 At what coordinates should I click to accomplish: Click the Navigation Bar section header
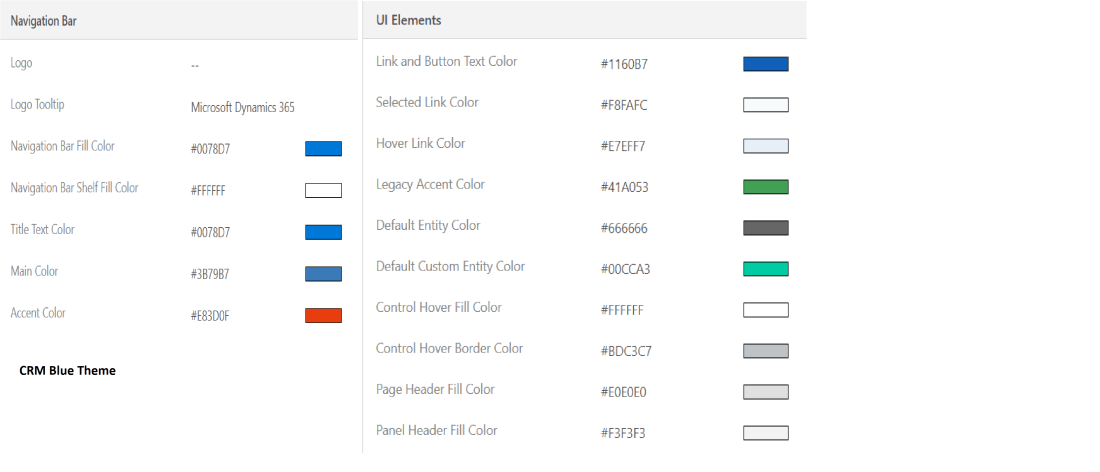coord(44,21)
